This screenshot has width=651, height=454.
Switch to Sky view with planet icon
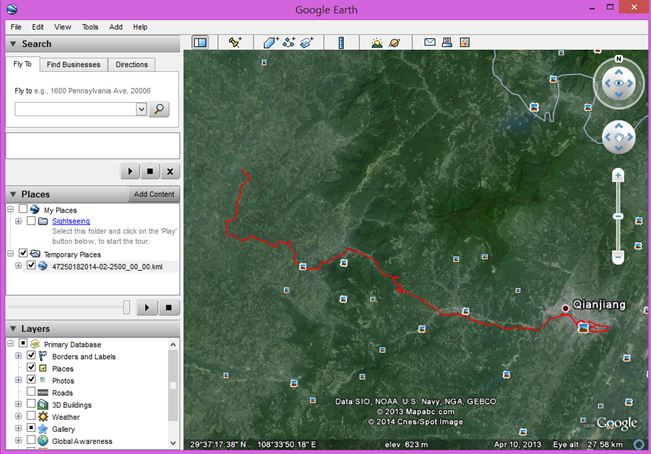point(395,43)
